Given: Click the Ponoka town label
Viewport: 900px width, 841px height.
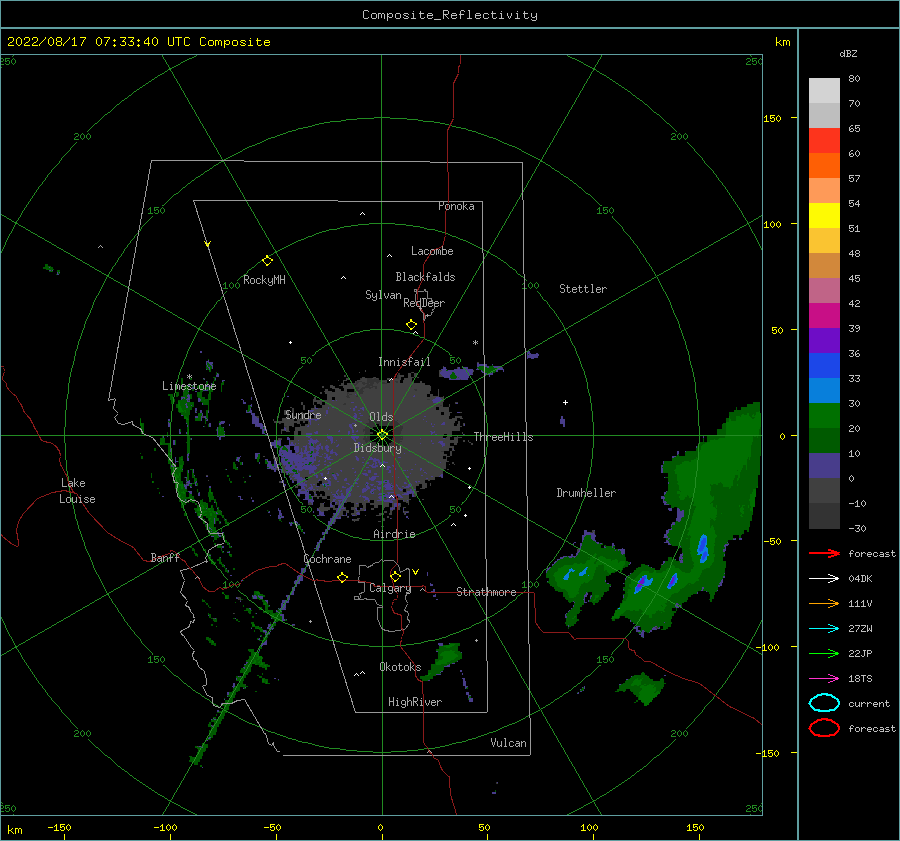Looking at the screenshot, I should (456, 206).
